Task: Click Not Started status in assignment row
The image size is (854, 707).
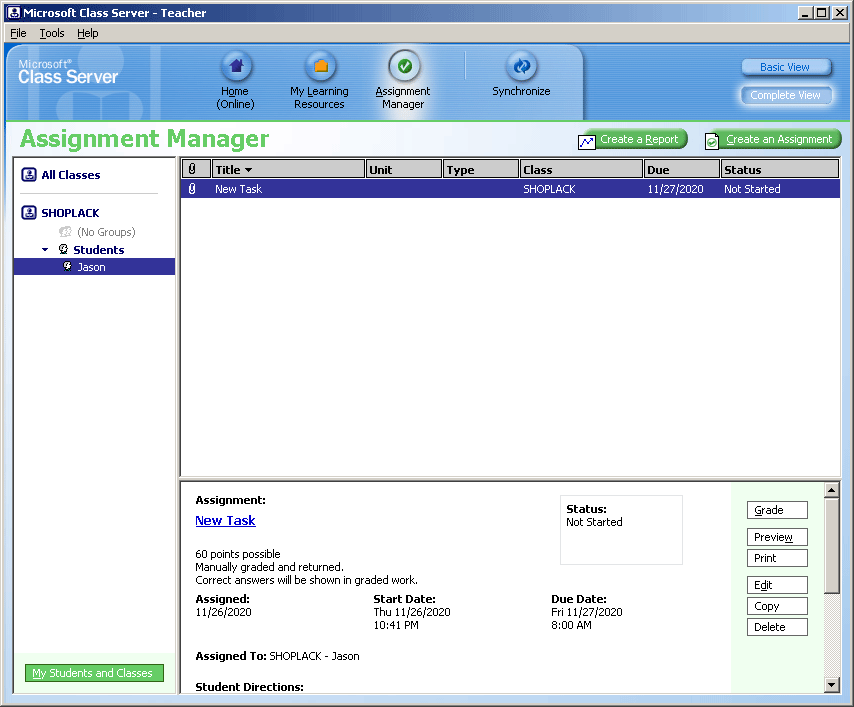Action: (752, 189)
